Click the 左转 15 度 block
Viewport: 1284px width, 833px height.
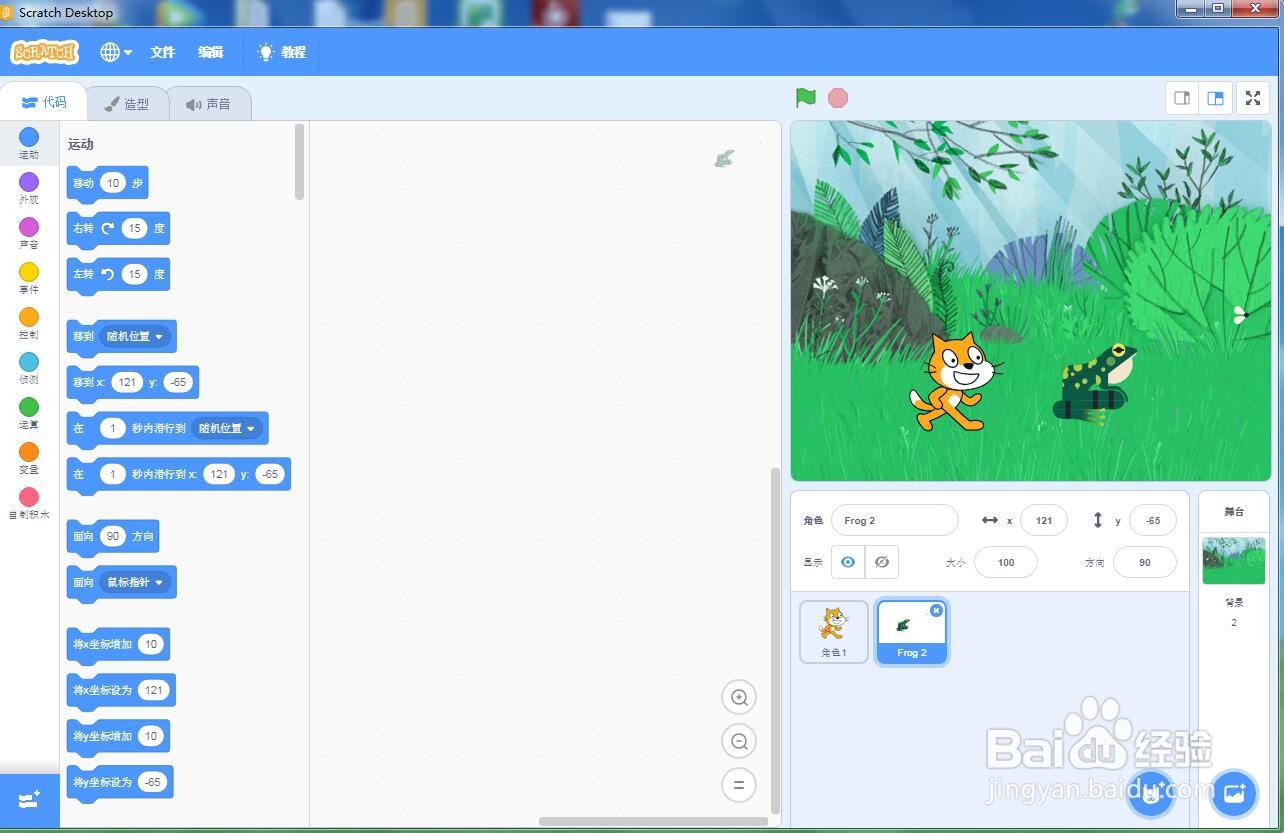point(118,275)
